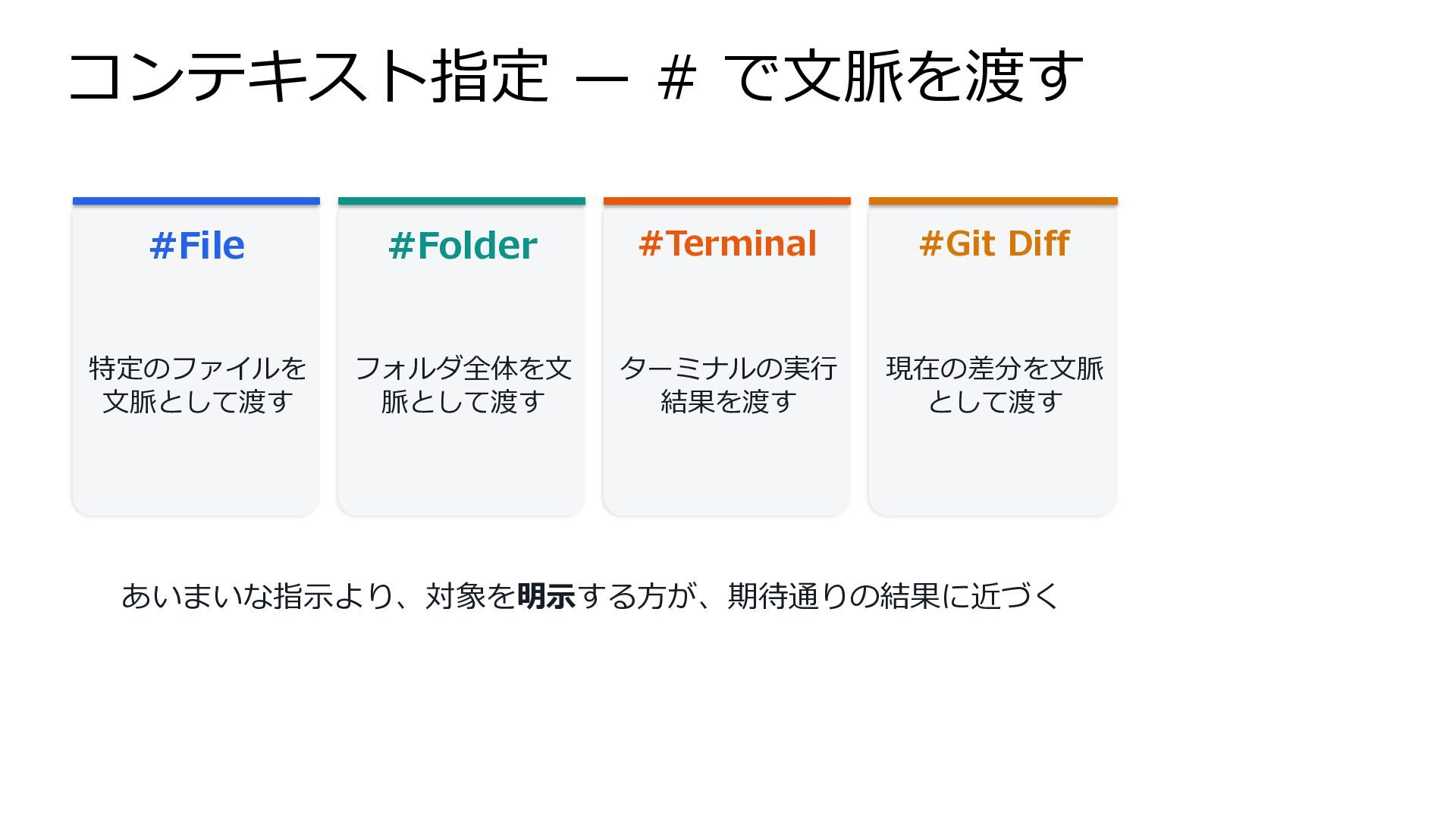Click the text ターミナルの実行結果を渡す
Image resolution: width=1456 pixels, height=819 pixels.
click(728, 384)
